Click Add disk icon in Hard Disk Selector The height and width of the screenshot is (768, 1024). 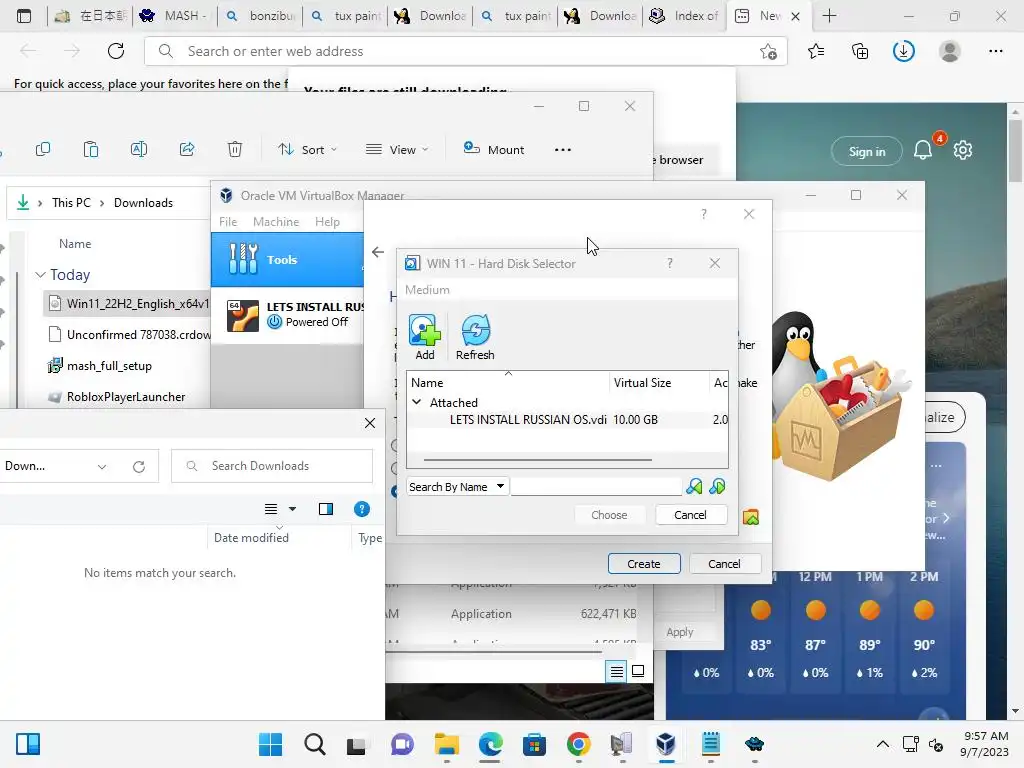pos(424,336)
